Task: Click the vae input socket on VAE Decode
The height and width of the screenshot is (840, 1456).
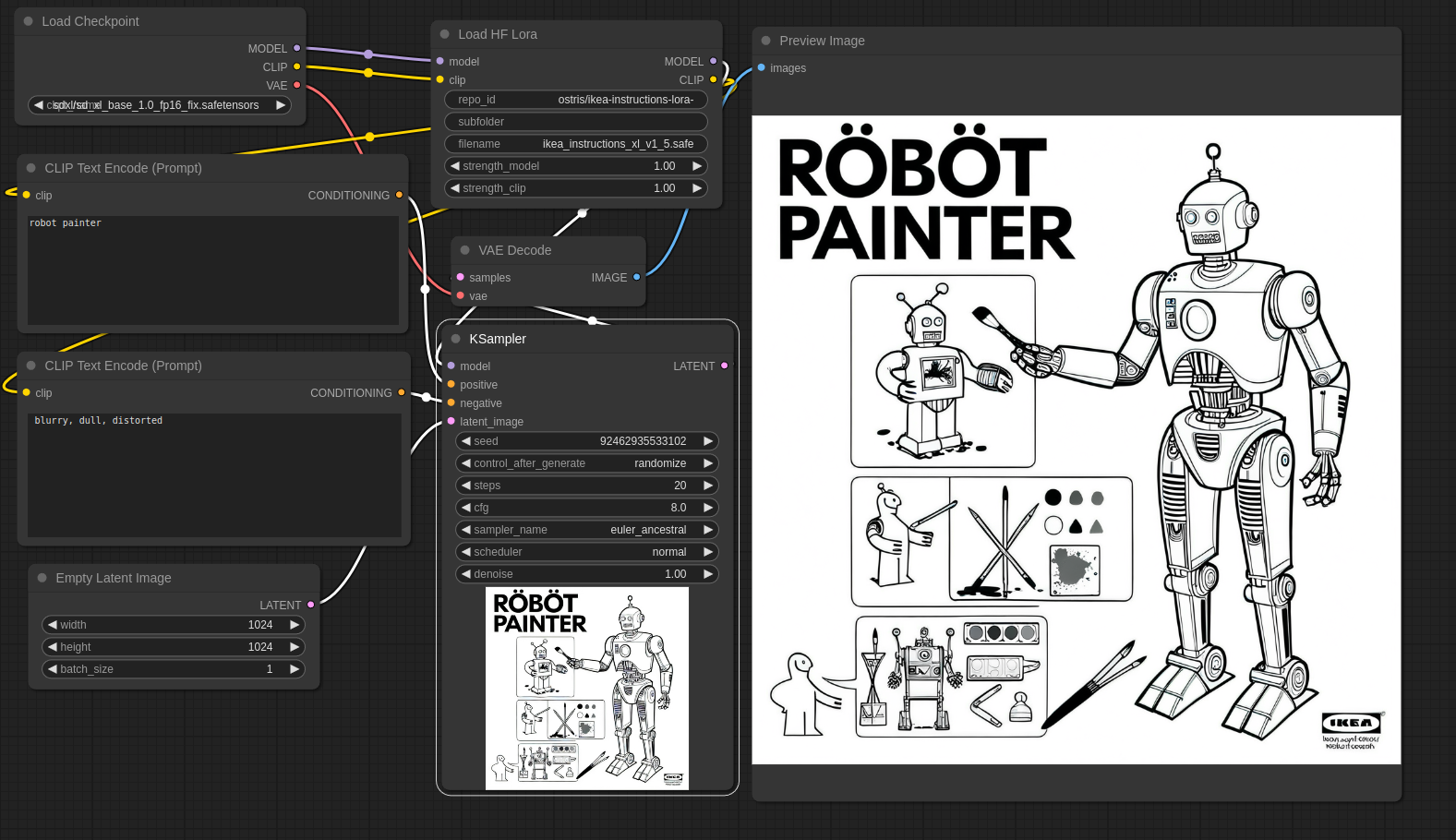Action: point(461,295)
